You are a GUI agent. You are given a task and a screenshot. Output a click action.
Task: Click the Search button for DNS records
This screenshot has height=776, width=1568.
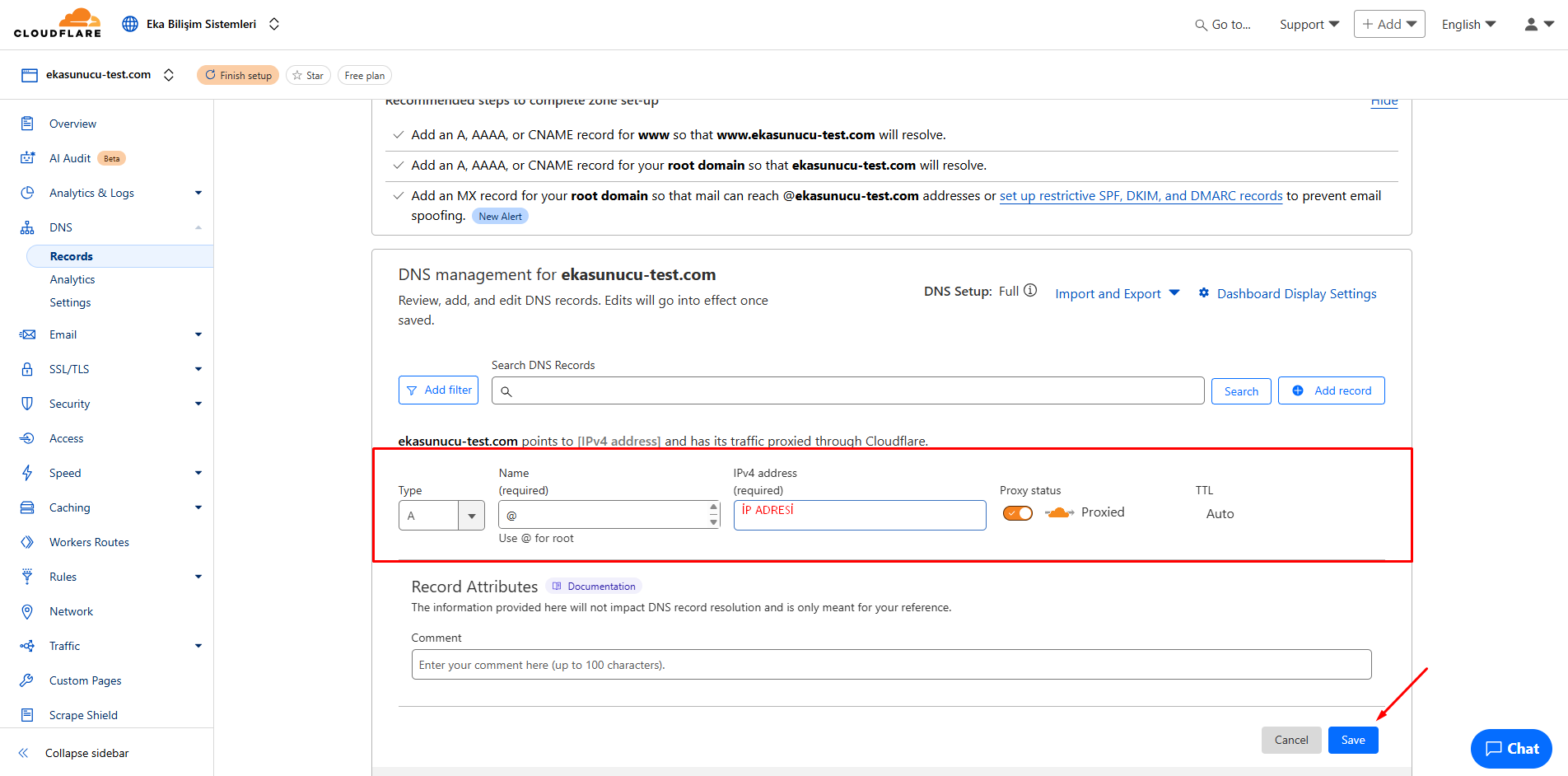(x=1241, y=391)
